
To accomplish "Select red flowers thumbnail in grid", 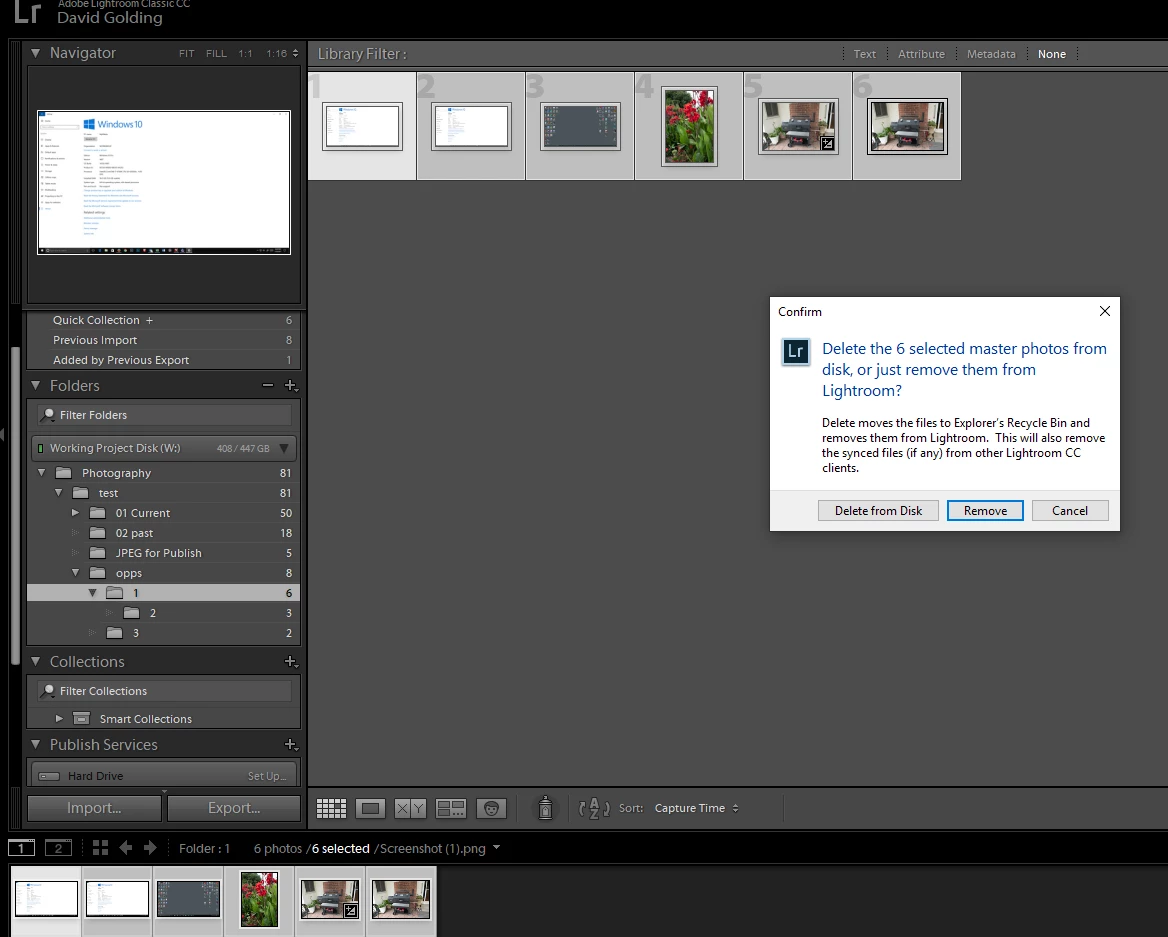I will coord(689,126).
